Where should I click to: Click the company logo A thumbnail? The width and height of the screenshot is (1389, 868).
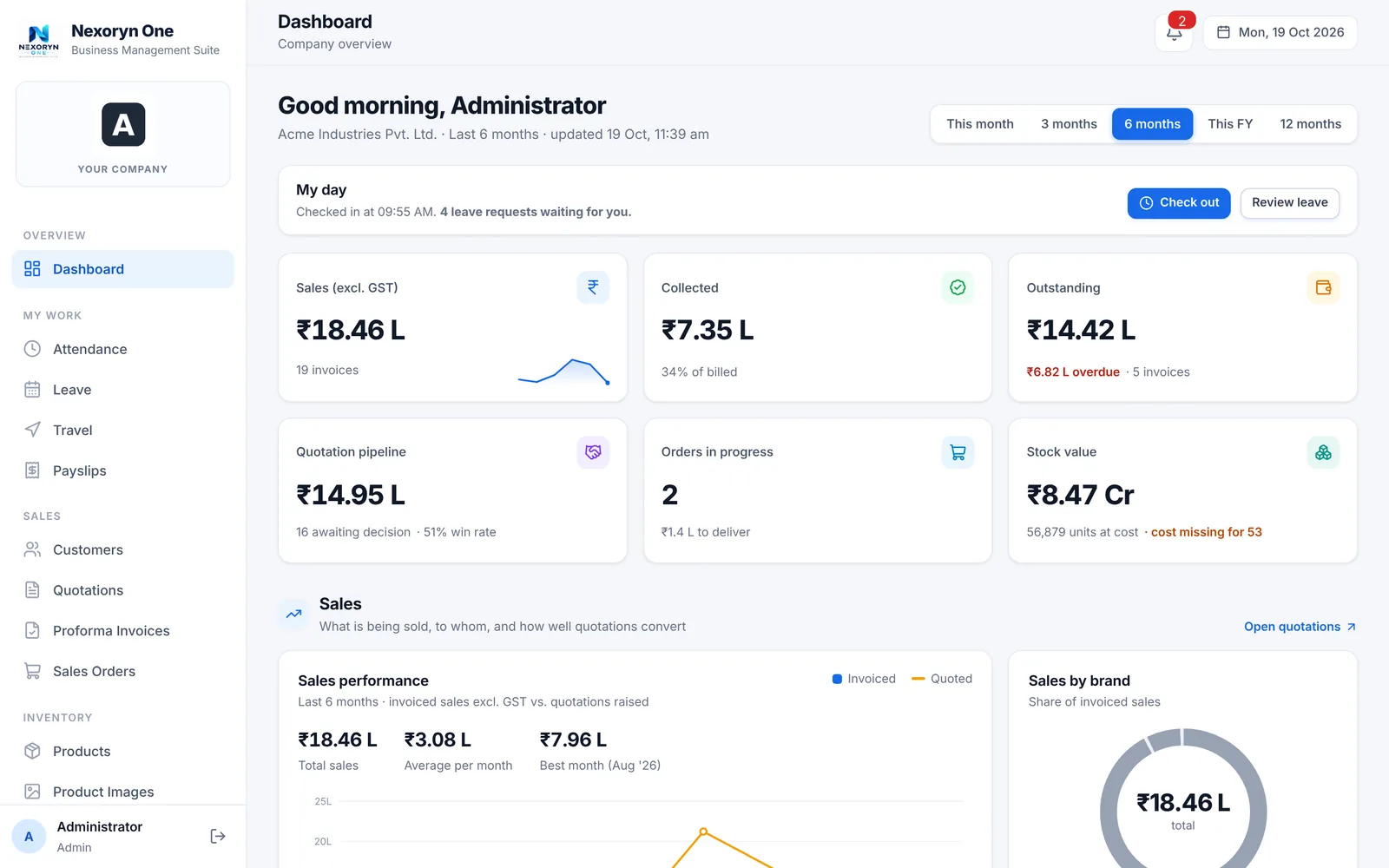point(123,125)
